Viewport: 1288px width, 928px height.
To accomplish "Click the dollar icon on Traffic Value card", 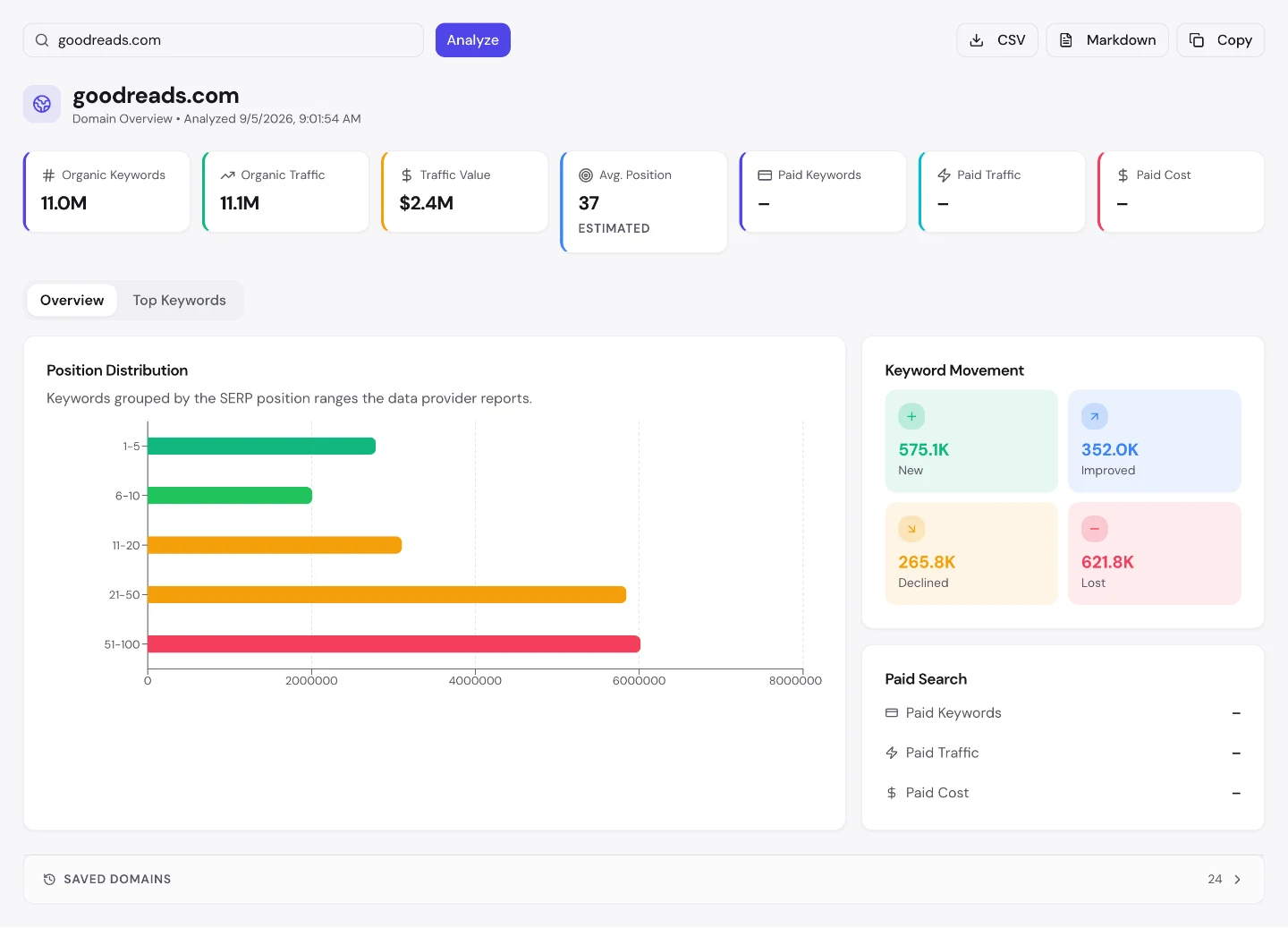I will coord(407,175).
